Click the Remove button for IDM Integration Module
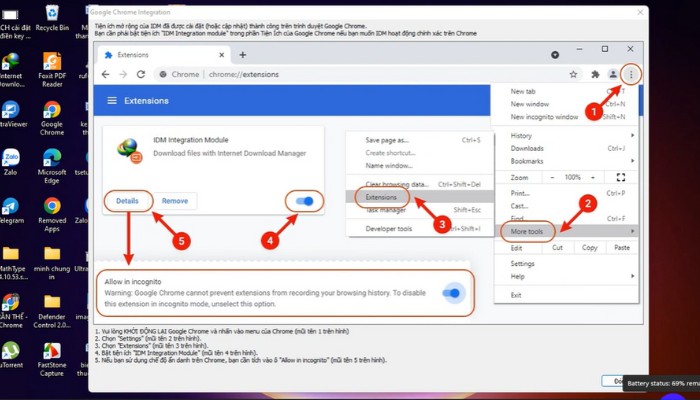Viewport: 700px width, 400px height. [175, 201]
